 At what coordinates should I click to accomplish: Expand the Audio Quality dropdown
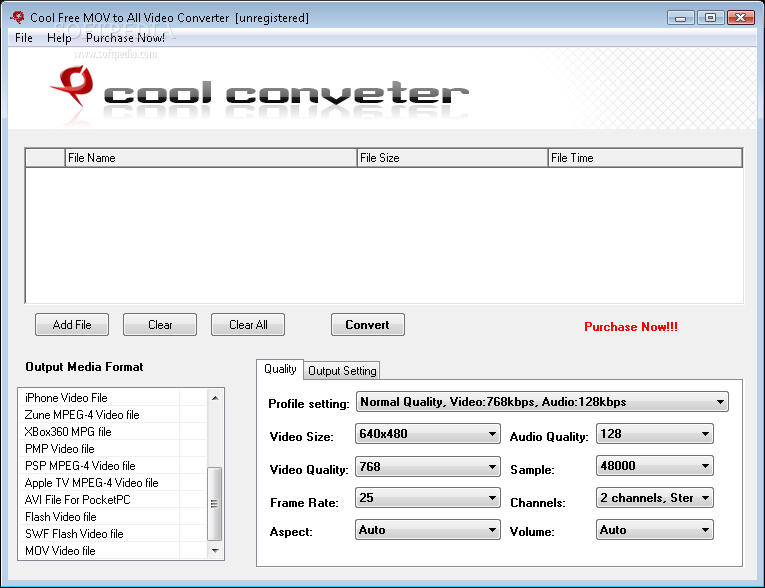click(655, 434)
